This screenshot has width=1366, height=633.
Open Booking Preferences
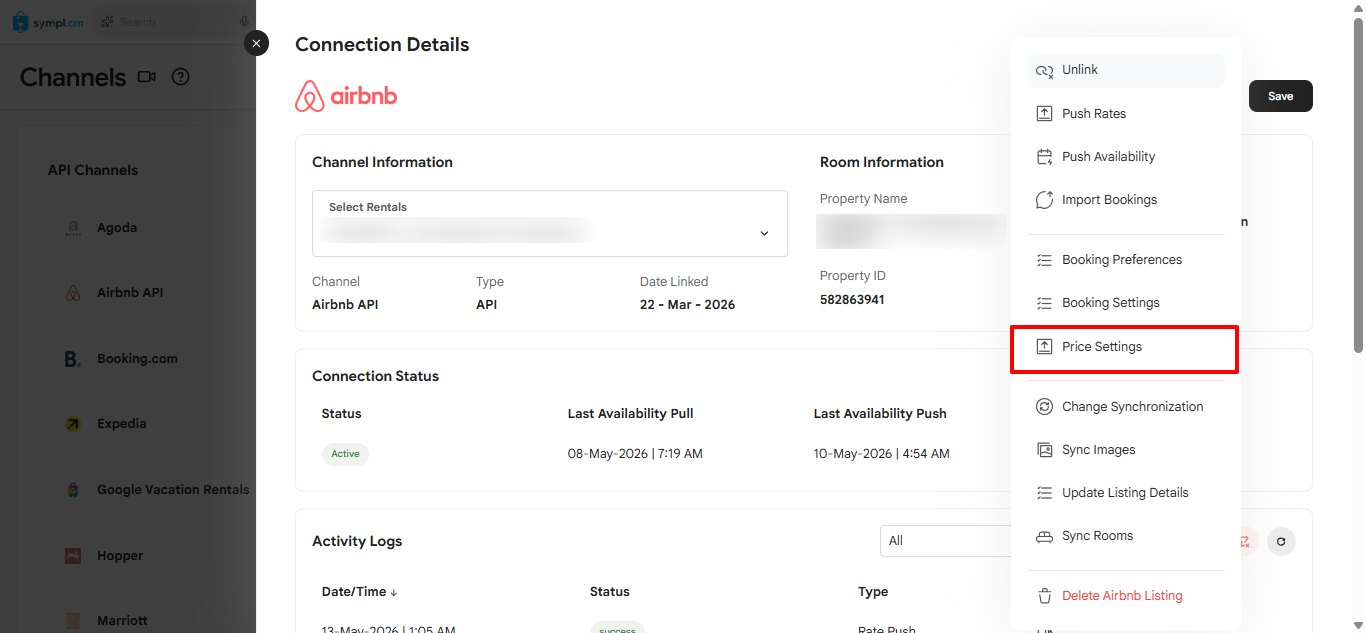coord(1125,259)
